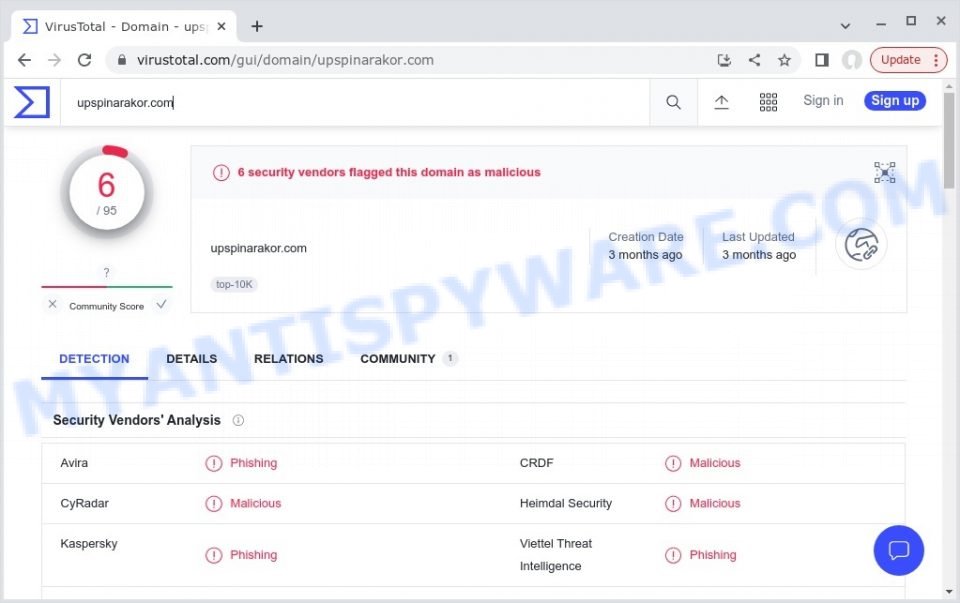960x603 pixels.
Task: Click the alert icon next to Kaspersky Phishing
Action: point(214,555)
